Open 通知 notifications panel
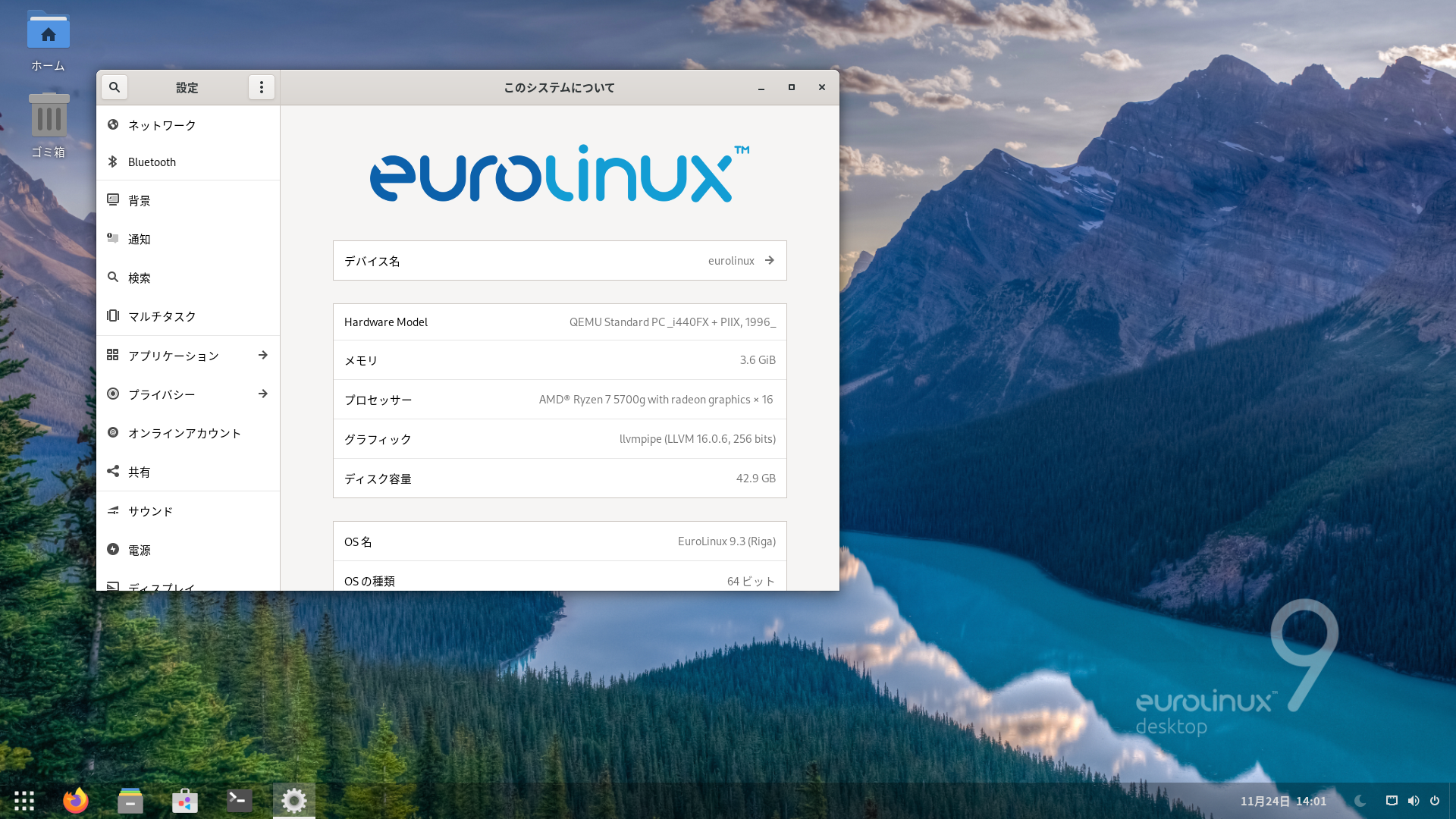This screenshot has width=1456, height=819. click(139, 240)
